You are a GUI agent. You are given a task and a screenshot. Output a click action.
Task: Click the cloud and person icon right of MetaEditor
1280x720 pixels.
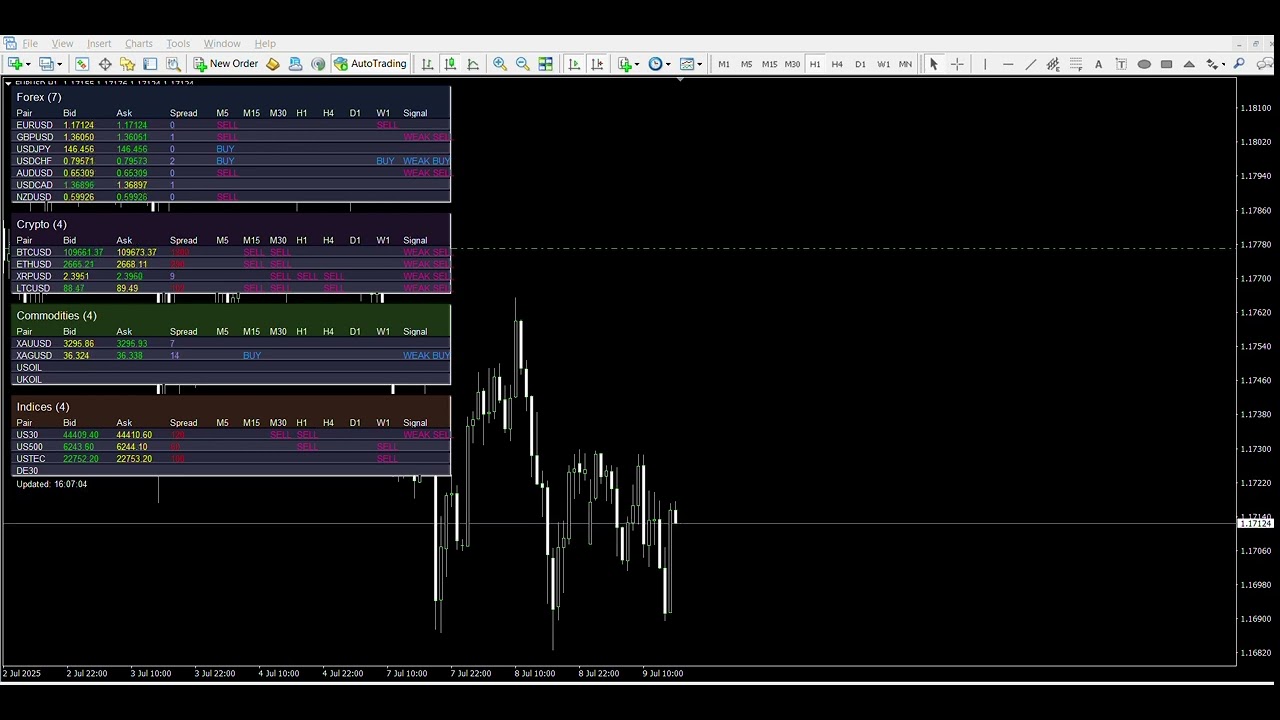pos(295,64)
